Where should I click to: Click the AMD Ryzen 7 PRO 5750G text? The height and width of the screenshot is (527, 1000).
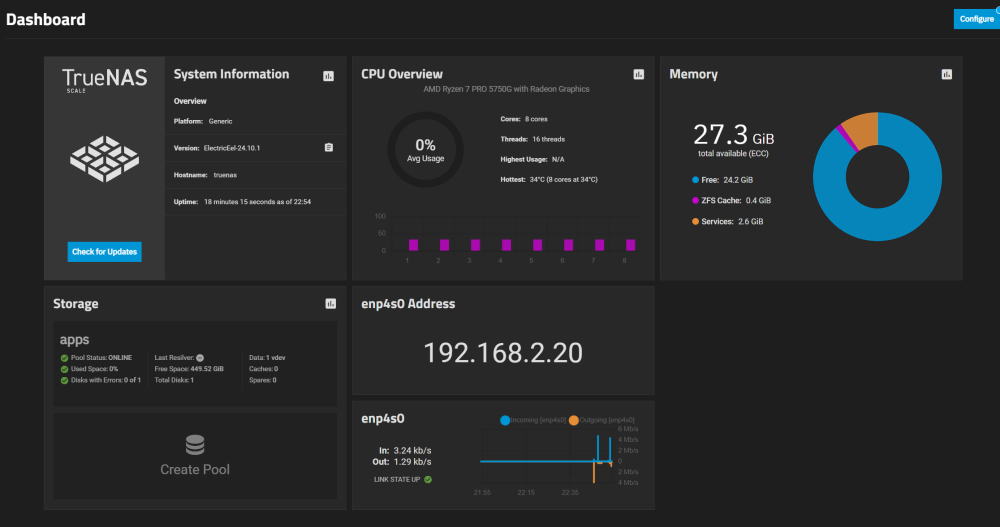point(506,89)
